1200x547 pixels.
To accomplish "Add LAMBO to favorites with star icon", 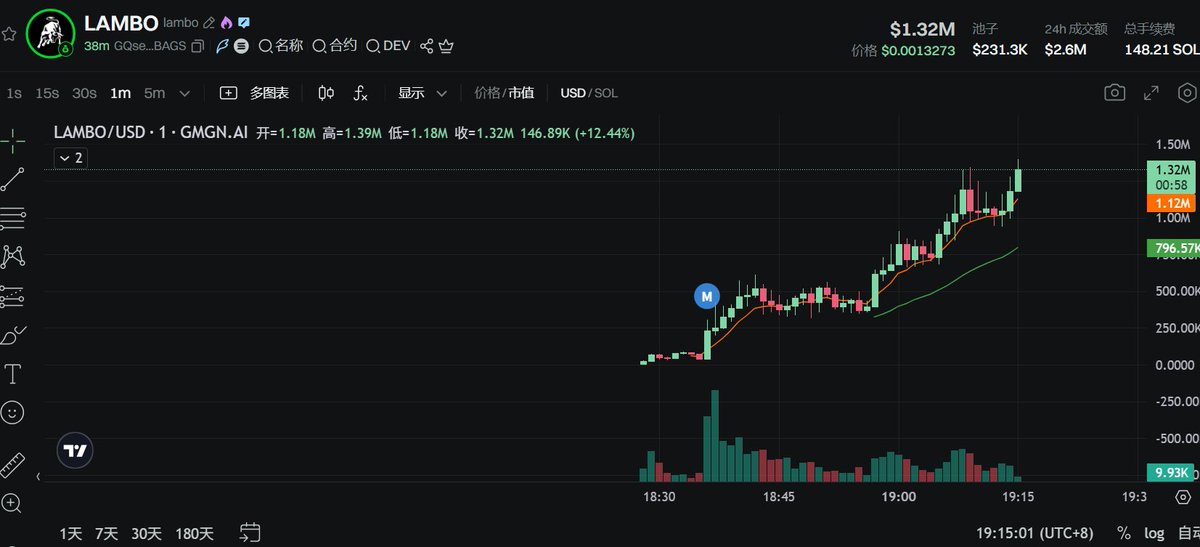I will click(9, 33).
